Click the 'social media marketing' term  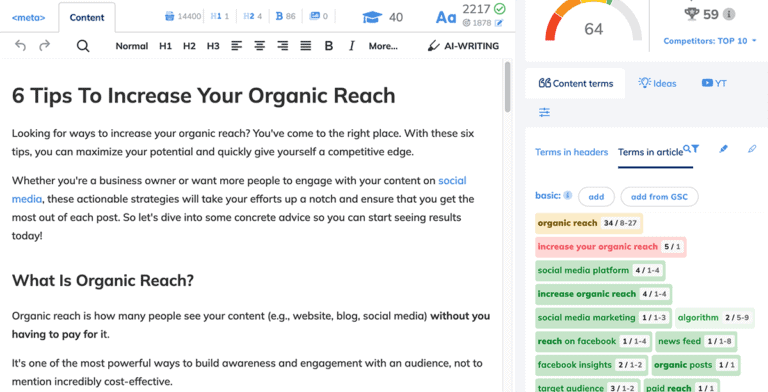click(x=603, y=318)
